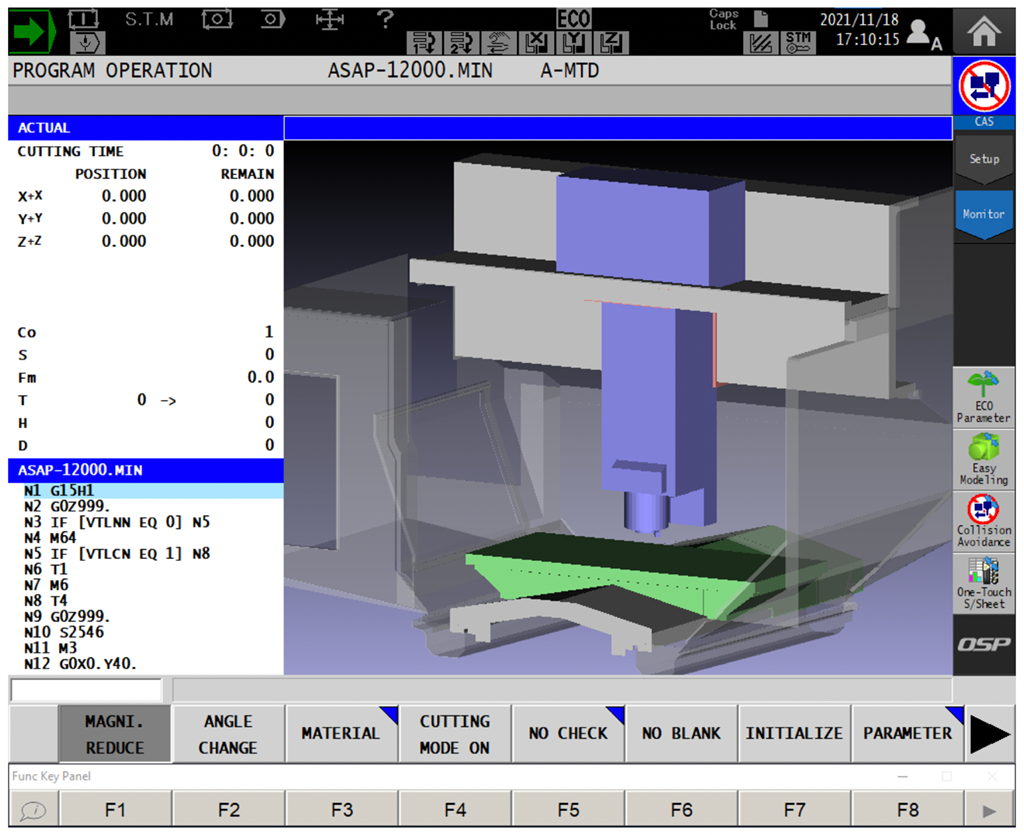Toggle the NO BLANK display option
This screenshot has height=835, width=1024.
(x=681, y=734)
